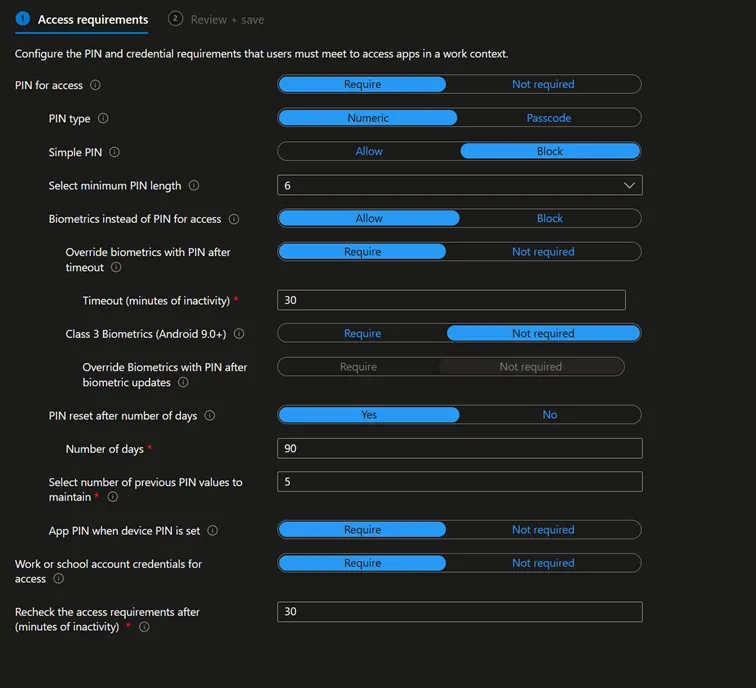
Task: Require Class 3 Biometrics
Action: click(362, 334)
